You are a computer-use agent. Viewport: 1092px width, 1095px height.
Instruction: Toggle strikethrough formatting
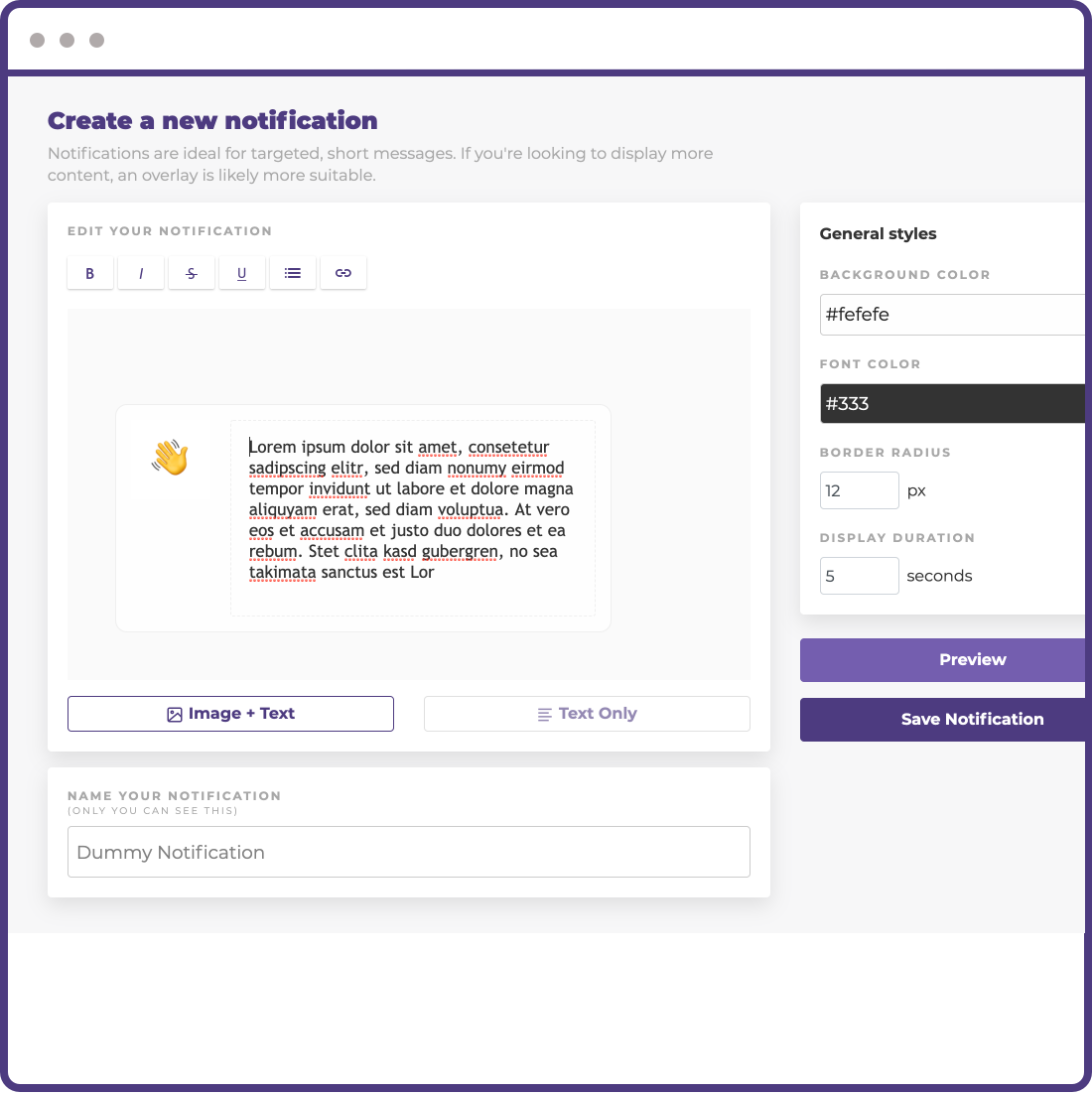pyautogui.click(x=192, y=273)
